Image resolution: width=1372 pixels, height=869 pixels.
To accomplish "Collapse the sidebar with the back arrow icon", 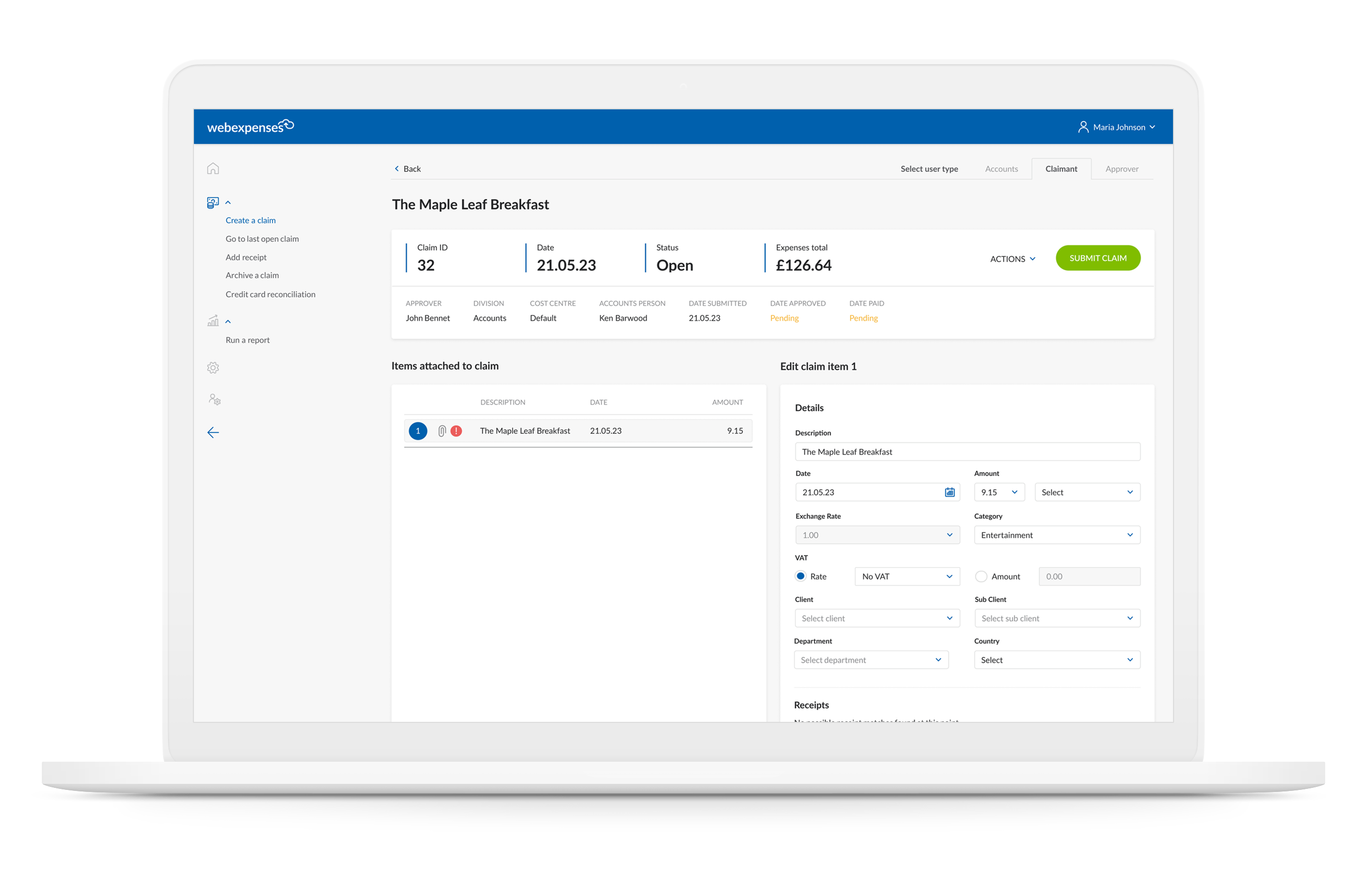I will tap(213, 433).
